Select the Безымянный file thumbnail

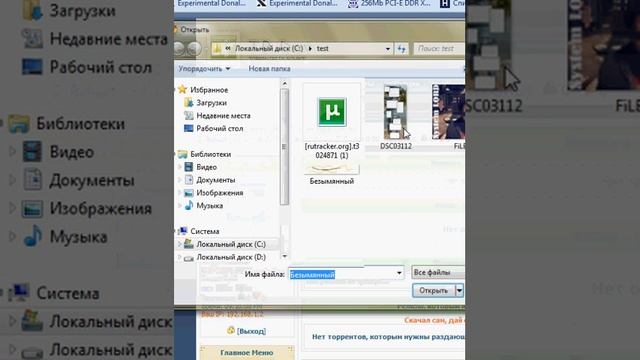[331, 169]
